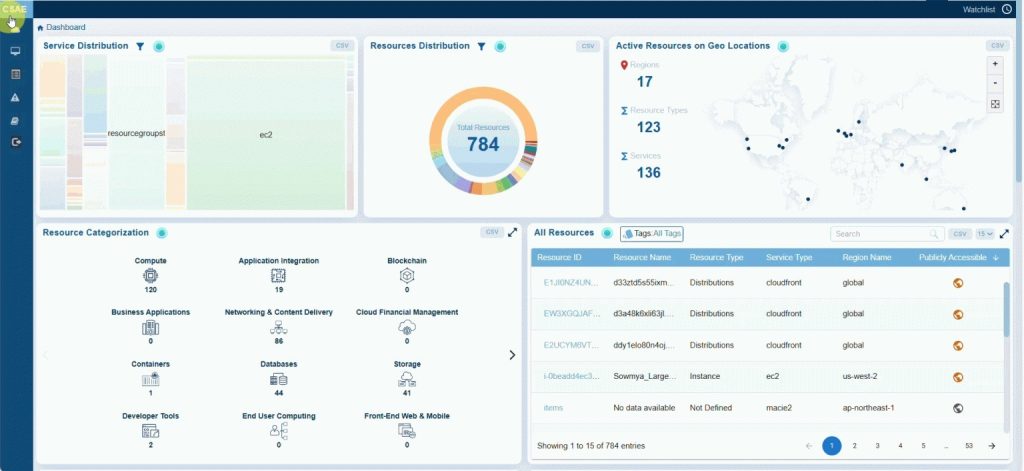Export Service Distribution using CSV button
This screenshot has width=1024, height=471.
click(x=342, y=46)
